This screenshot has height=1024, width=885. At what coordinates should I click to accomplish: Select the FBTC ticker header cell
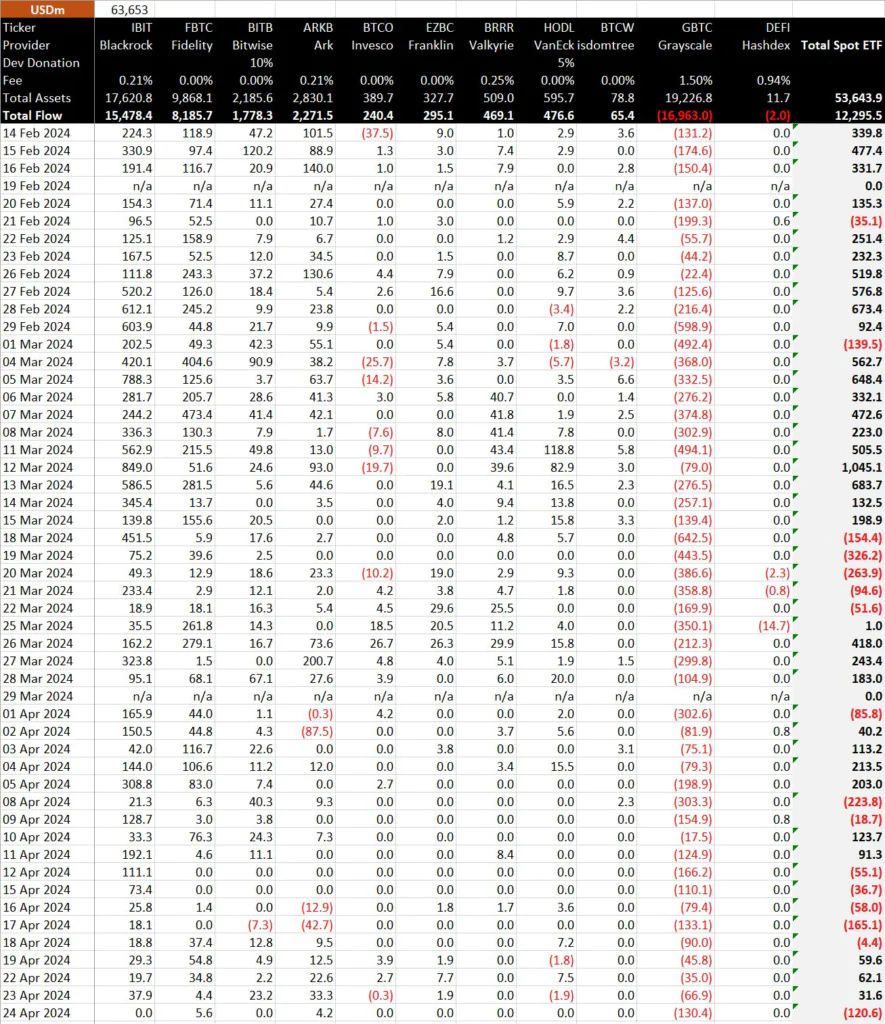coord(198,27)
